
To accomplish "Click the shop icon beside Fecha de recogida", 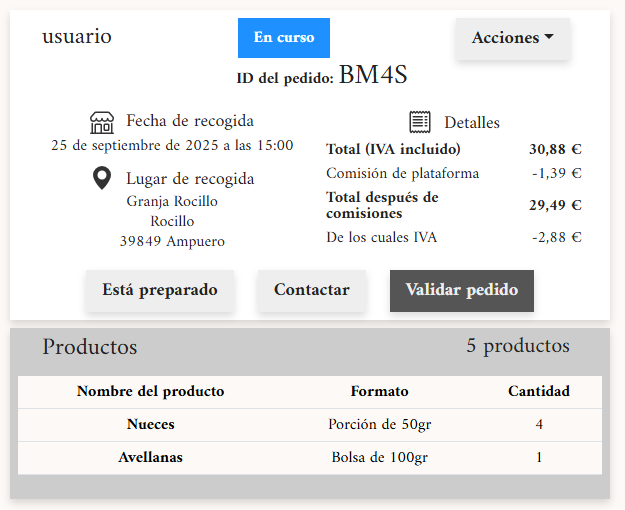I will (x=102, y=122).
